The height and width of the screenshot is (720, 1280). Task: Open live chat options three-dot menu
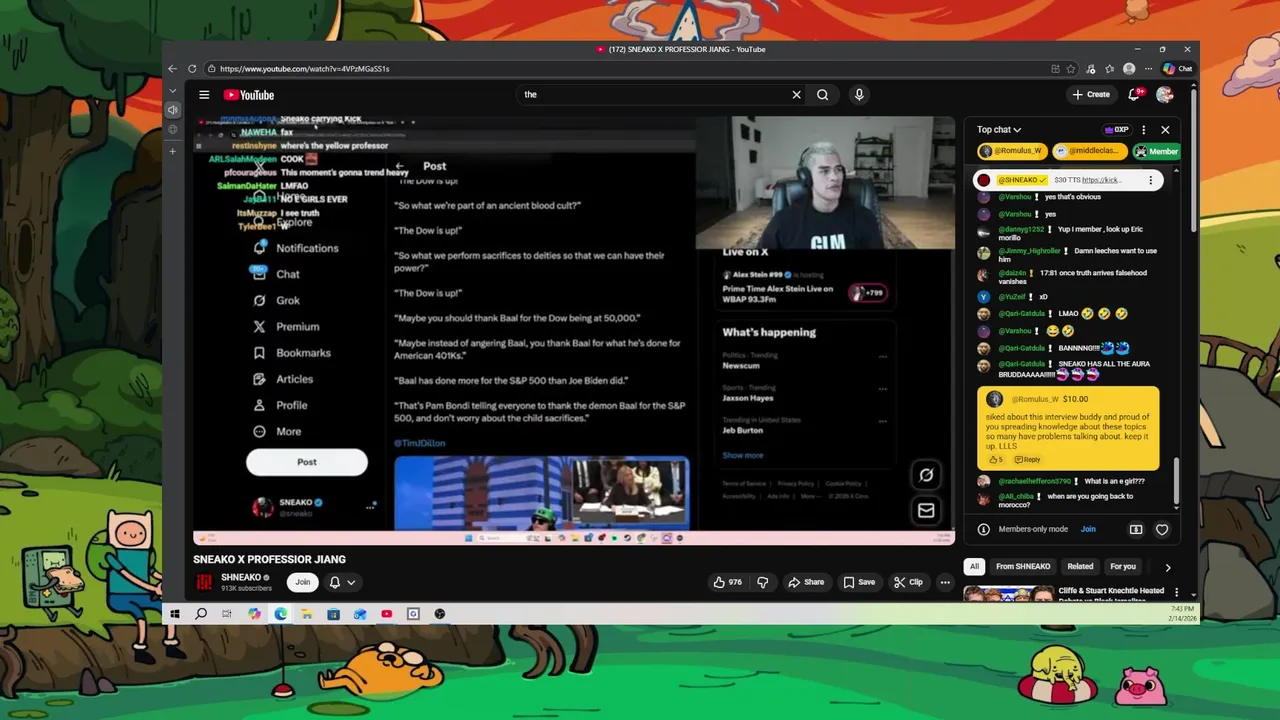pyautogui.click(x=1144, y=130)
